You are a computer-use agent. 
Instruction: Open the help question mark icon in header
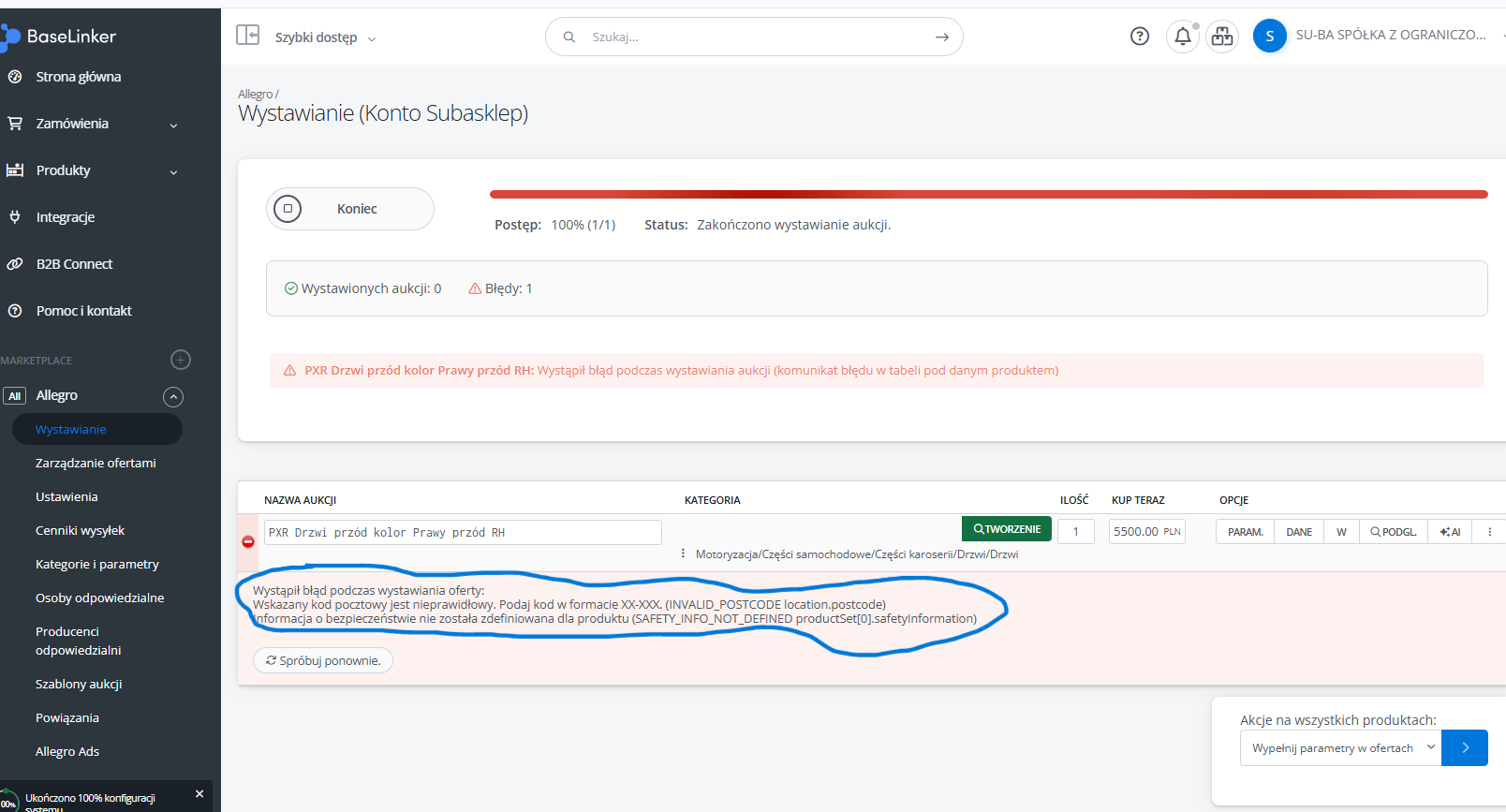[x=1140, y=37]
